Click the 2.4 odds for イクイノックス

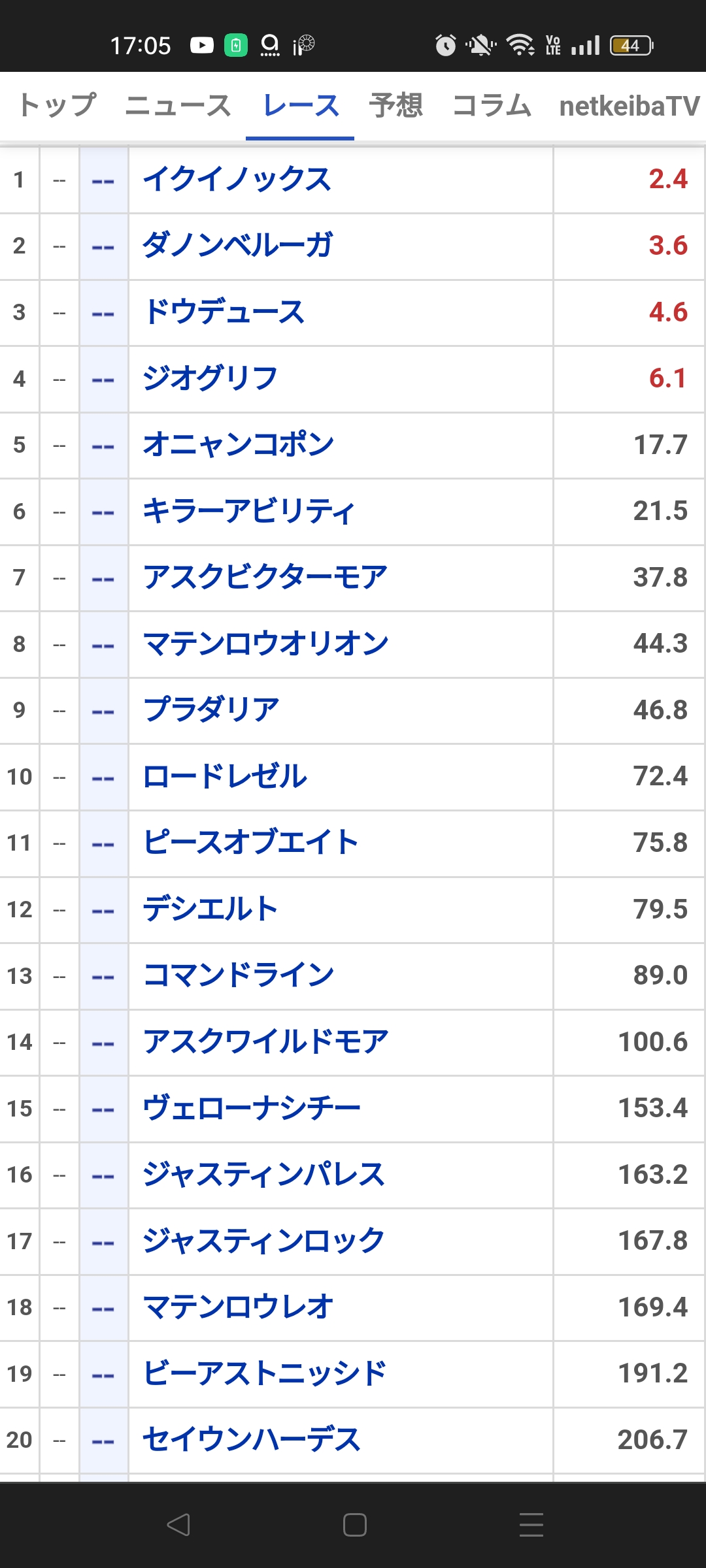[x=668, y=179]
